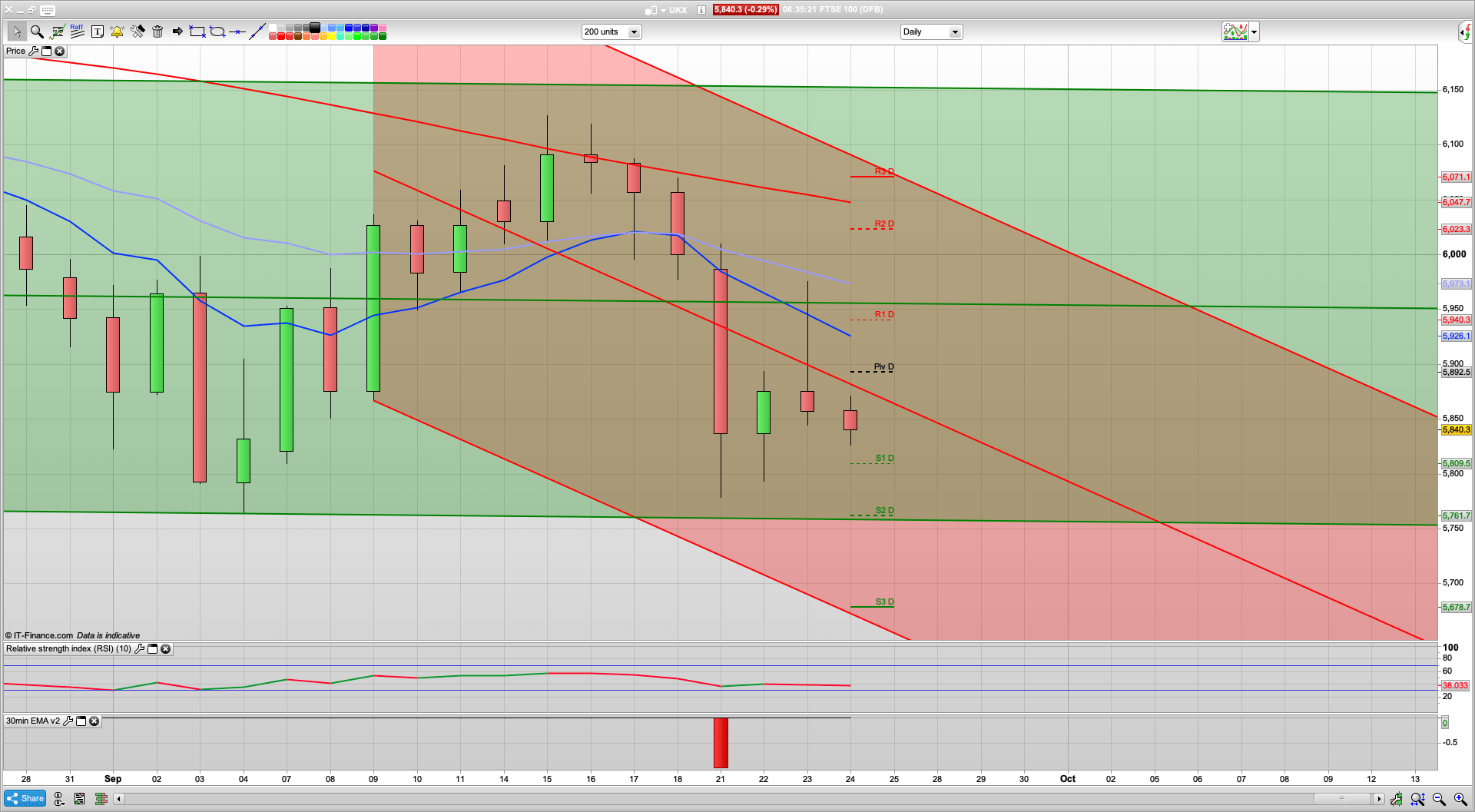Click the wrench drawing-tools icon in the toolbar
Screen dimensions: 1475x812
point(138,31)
